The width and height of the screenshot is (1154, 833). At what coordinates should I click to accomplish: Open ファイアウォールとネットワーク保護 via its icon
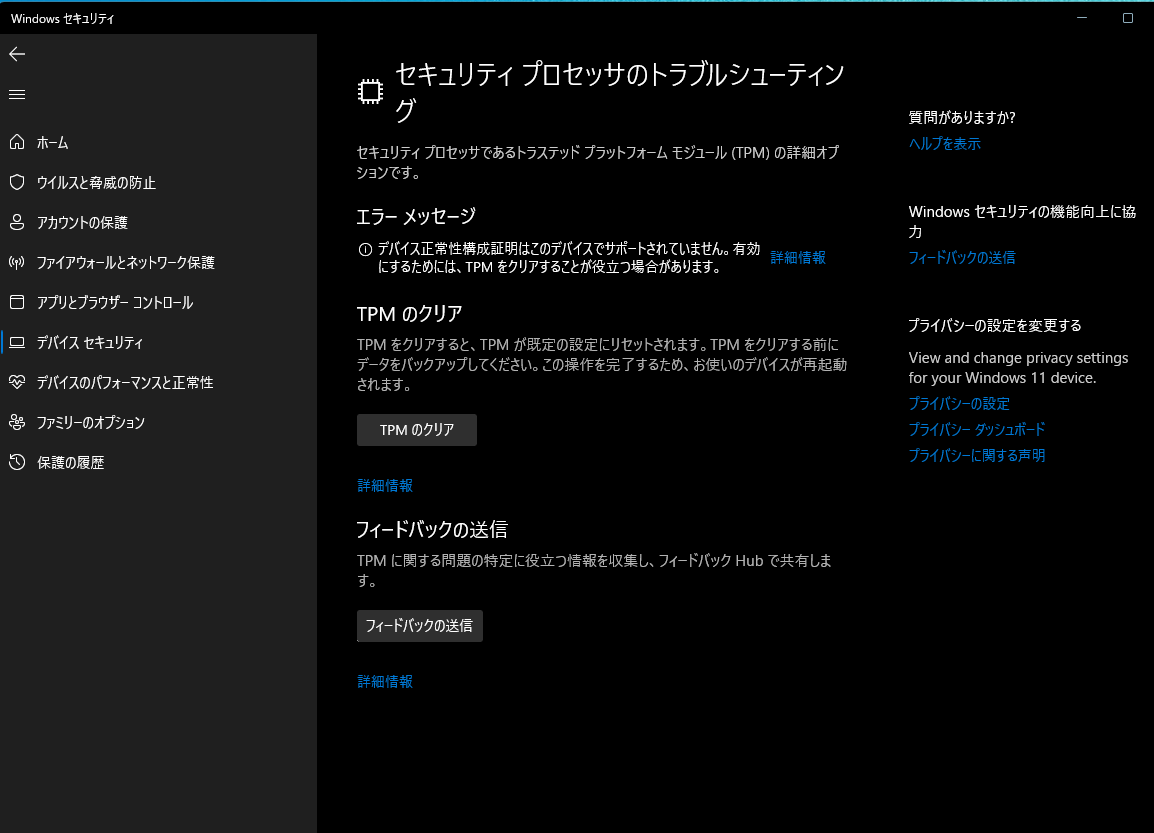tap(16, 262)
